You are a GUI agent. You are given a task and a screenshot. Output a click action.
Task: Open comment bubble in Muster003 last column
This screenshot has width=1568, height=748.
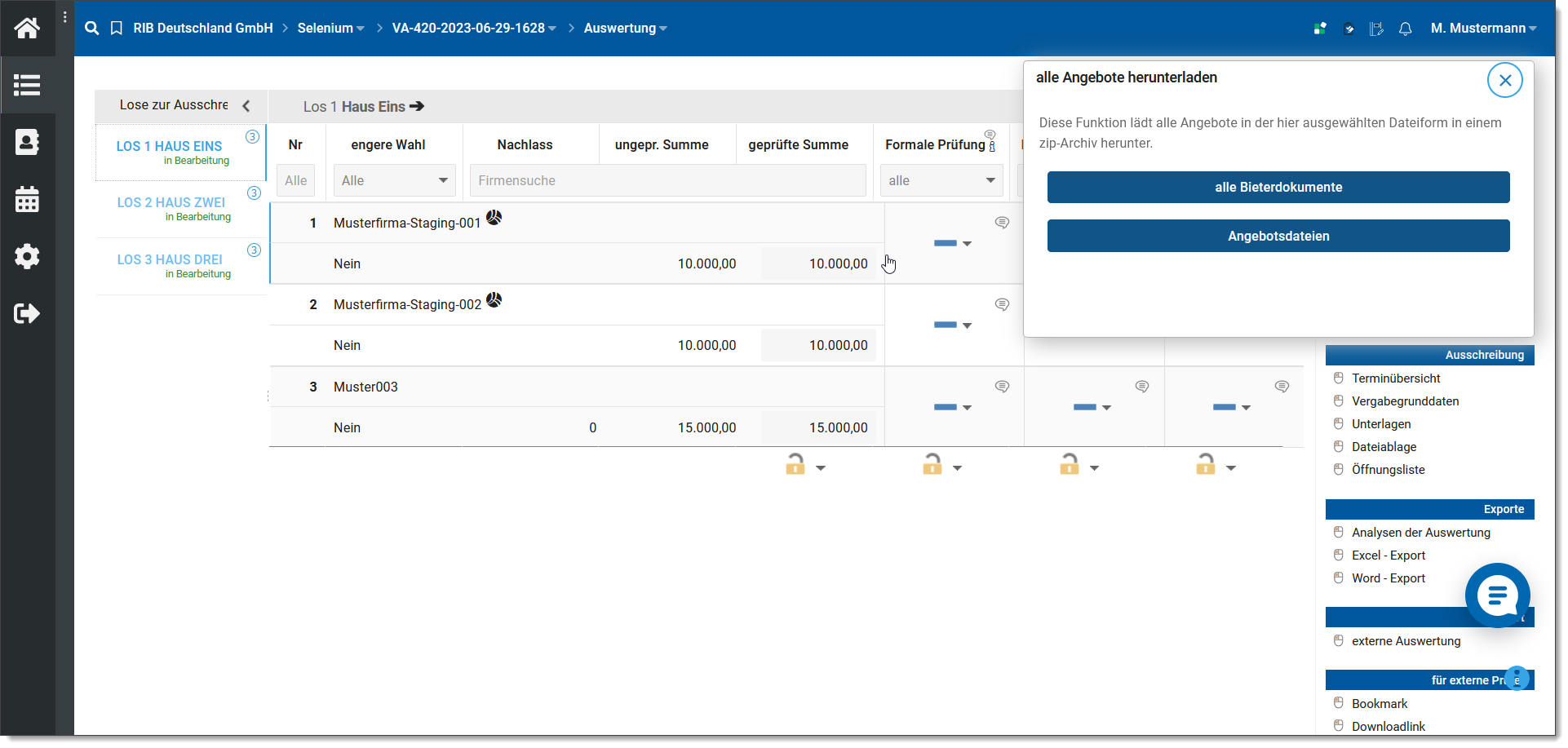[x=1282, y=387]
